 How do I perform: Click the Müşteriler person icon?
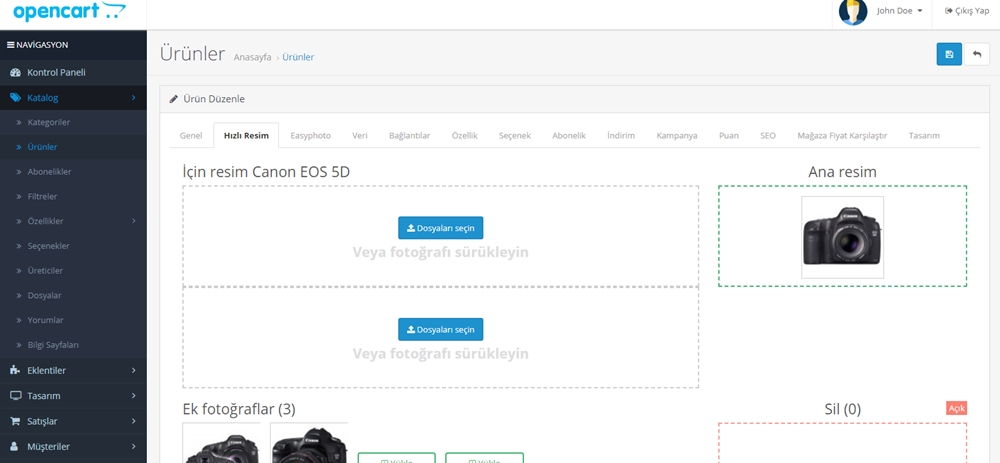(x=15, y=447)
